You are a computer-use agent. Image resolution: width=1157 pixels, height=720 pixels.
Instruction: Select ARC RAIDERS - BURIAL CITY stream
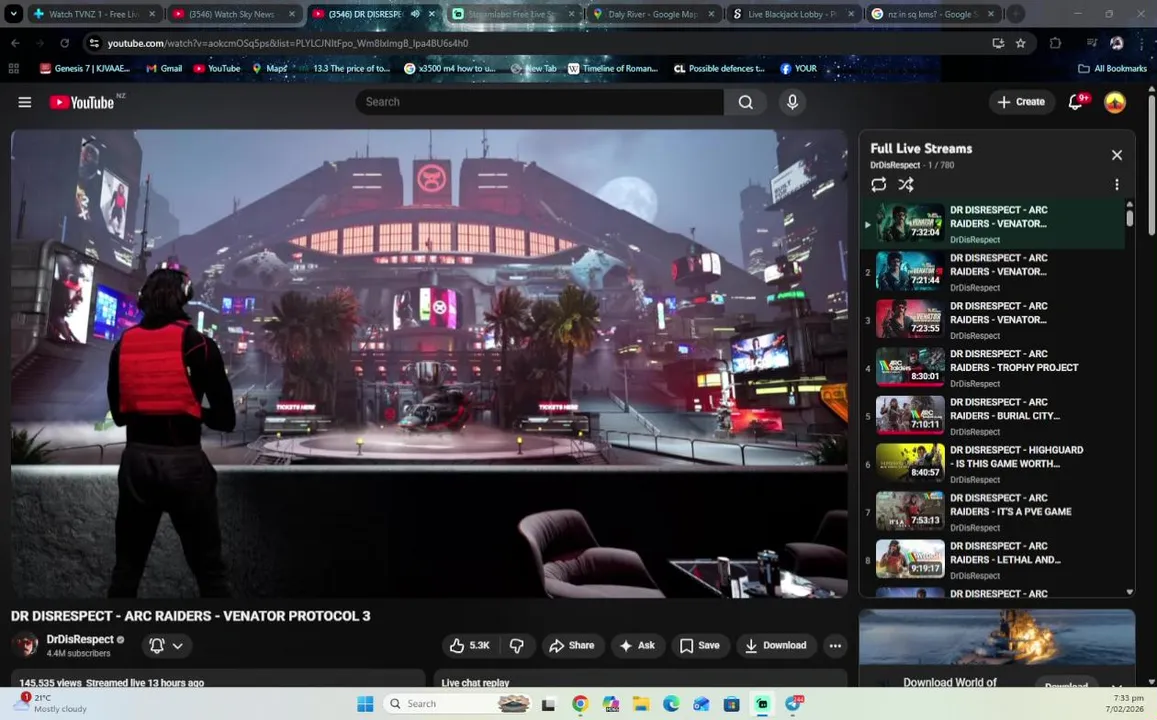[993, 416]
